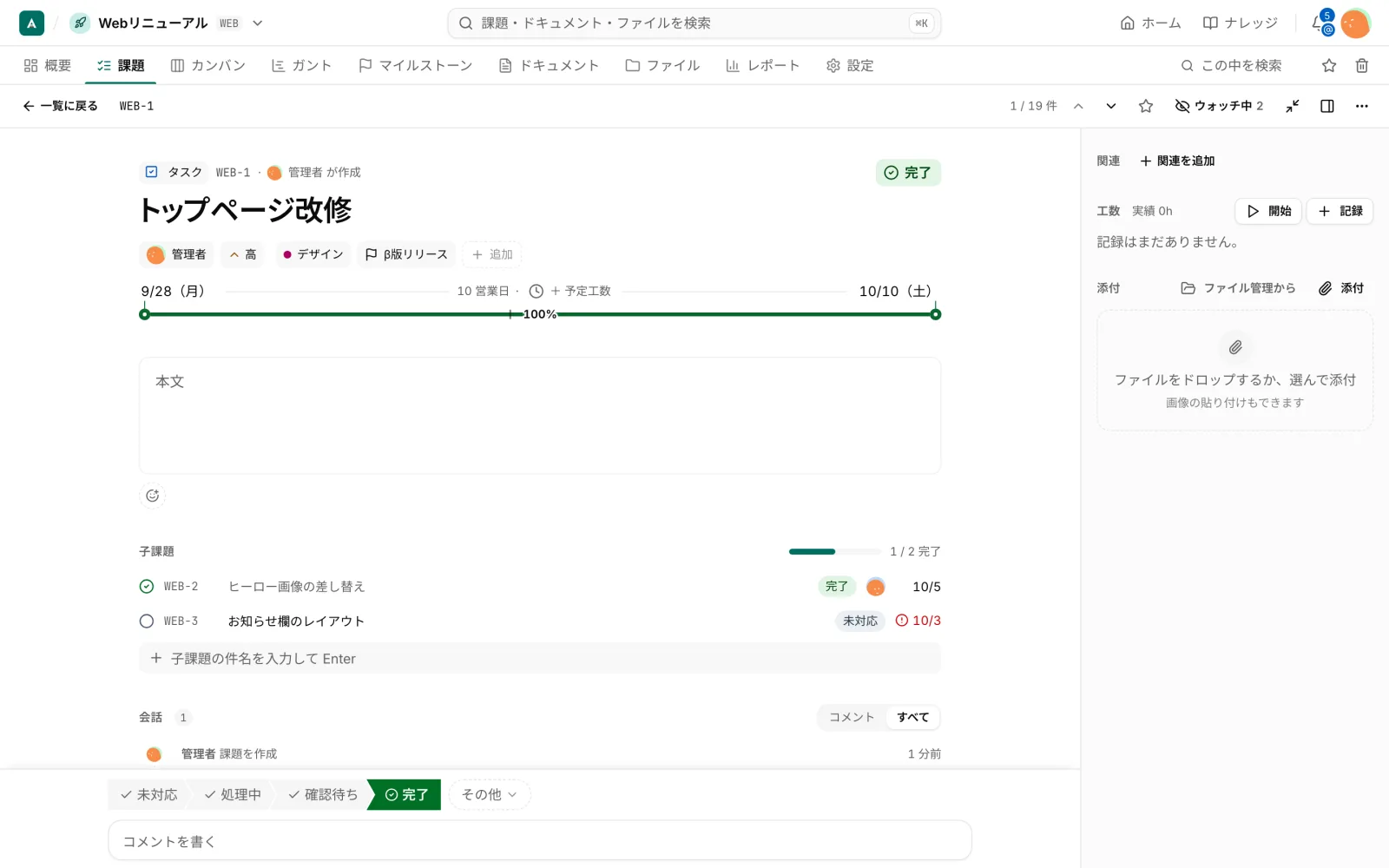Switch to the カンバン tab
This screenshot has height=868, width=1389.
208,65
